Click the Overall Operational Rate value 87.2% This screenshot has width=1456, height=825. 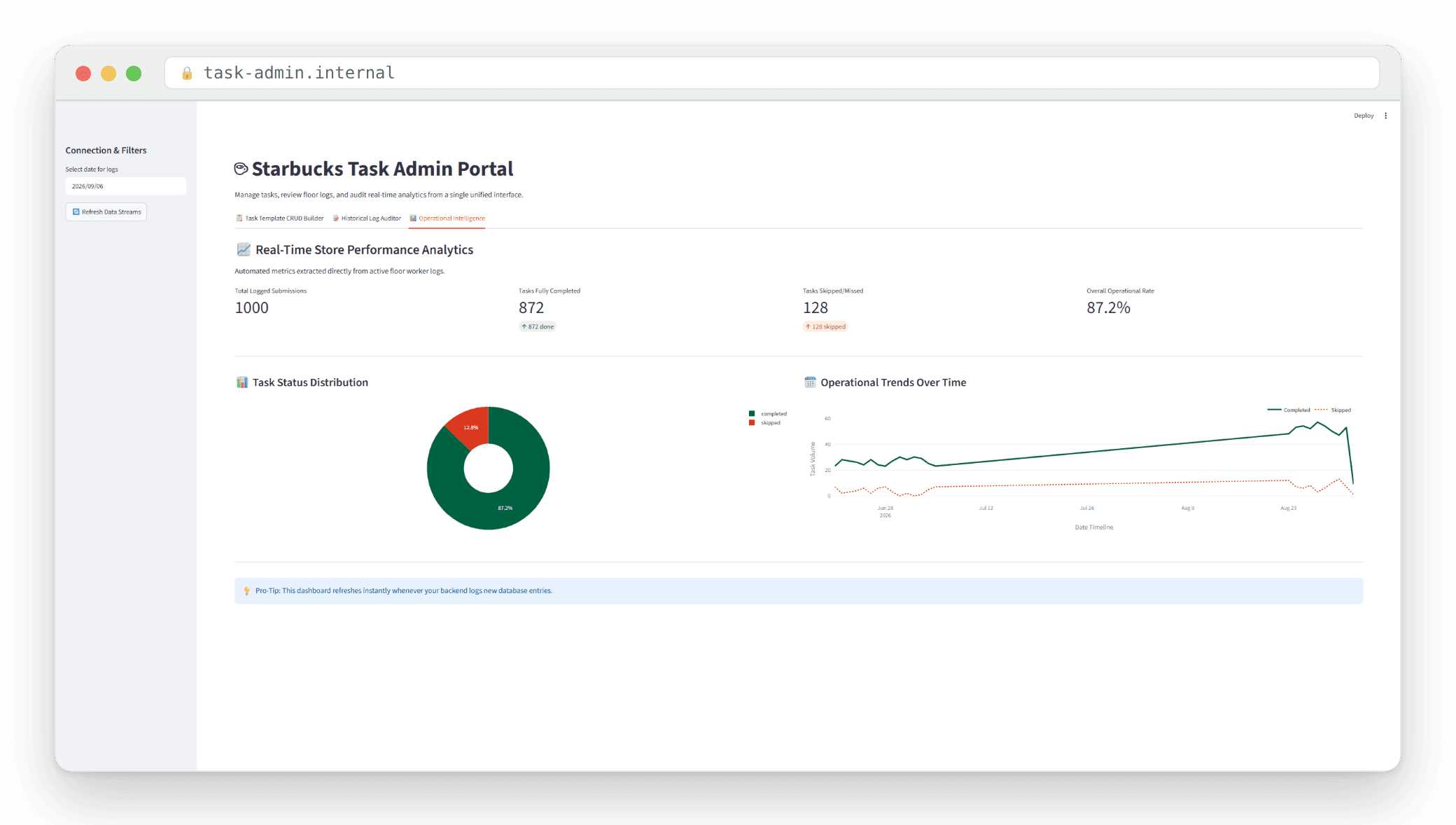pyautogui.click(x=1109, y=308)
